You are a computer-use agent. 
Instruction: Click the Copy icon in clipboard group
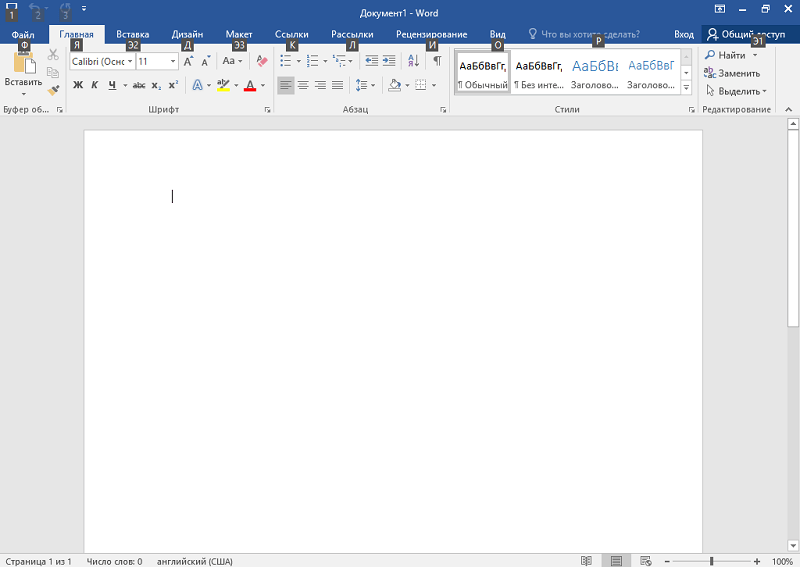[x=53, y=72]
